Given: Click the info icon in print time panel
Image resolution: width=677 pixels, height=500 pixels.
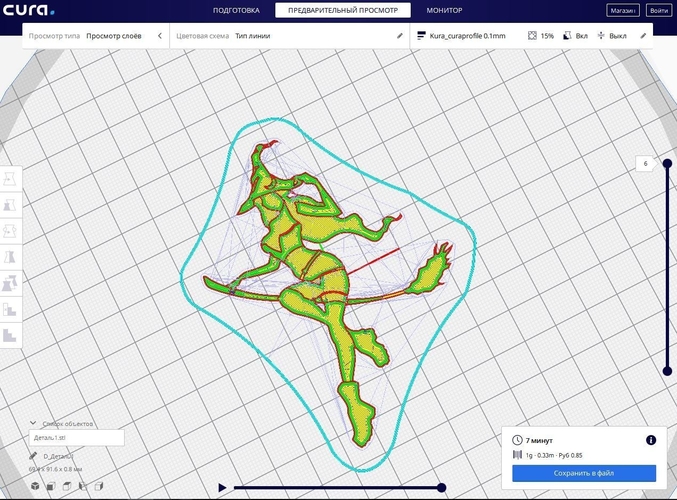Looking at the screenshot, I should (x=651, y=440).
